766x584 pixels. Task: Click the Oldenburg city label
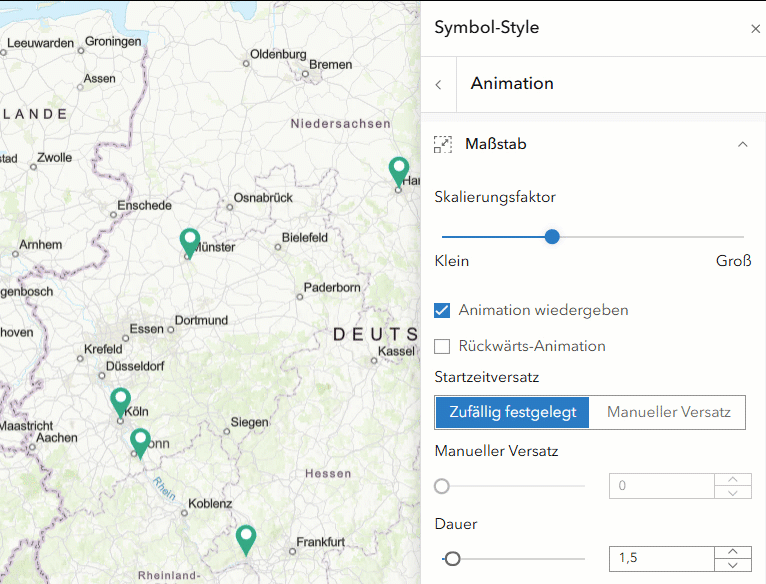(x=278, y=54)
